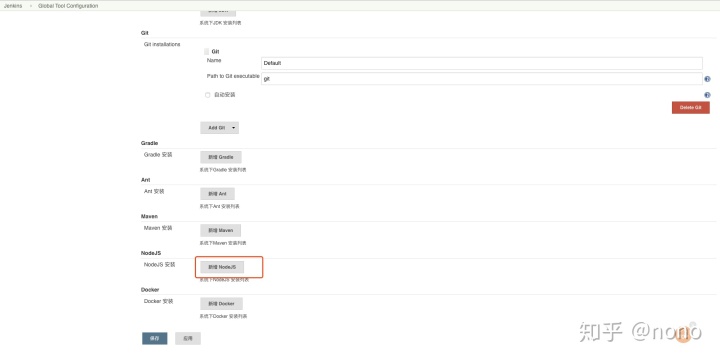This screenshot has width=720, height=361.
Task: Select the Path to Git executable label
Action: 233,76
